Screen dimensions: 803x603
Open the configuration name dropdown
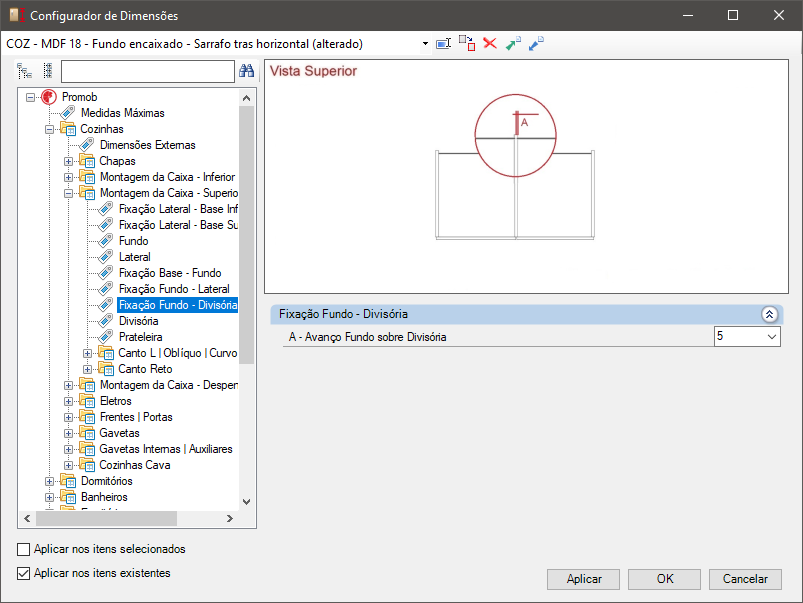click(x=425, y=44)
